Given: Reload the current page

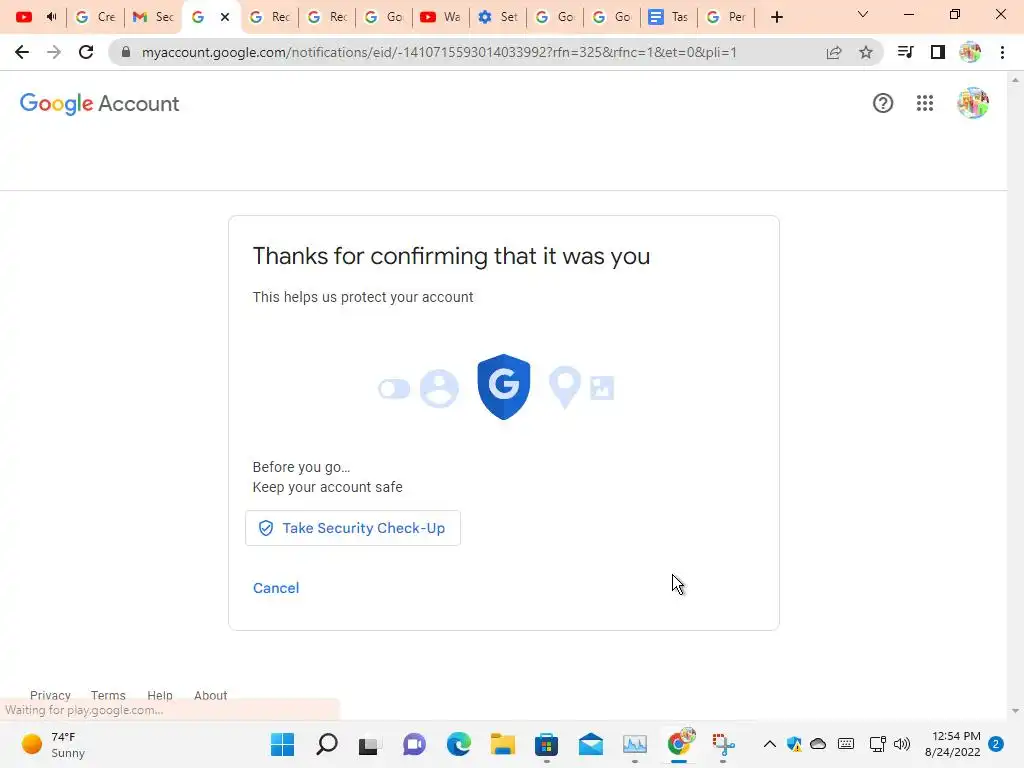Looking at the screenshot, I should pos(86,52).
